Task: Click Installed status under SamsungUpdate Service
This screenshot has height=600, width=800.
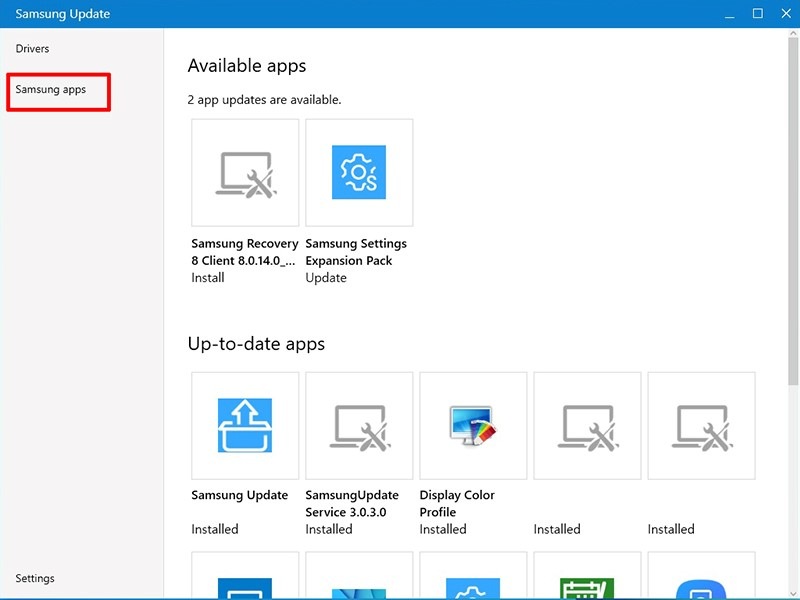Action: tap(329, 529)
